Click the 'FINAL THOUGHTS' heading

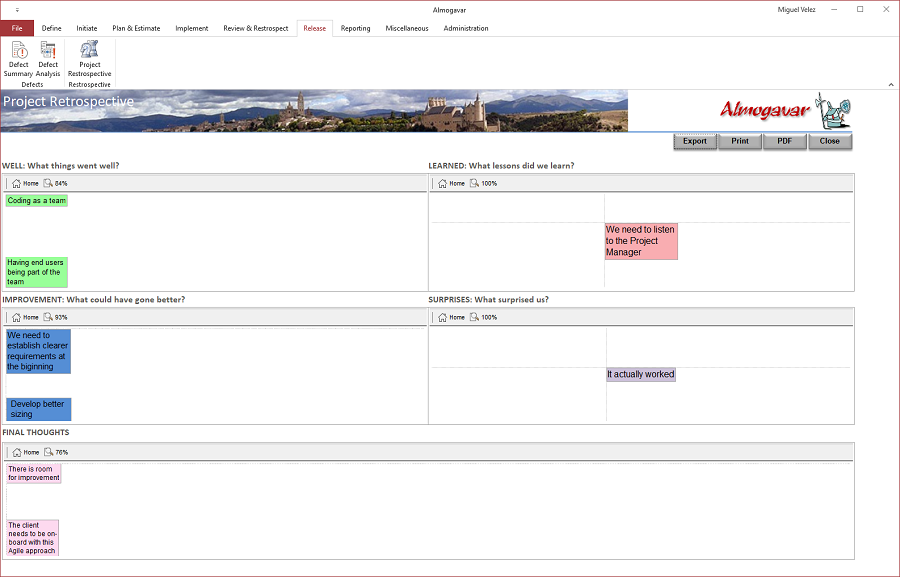[36, 432]
